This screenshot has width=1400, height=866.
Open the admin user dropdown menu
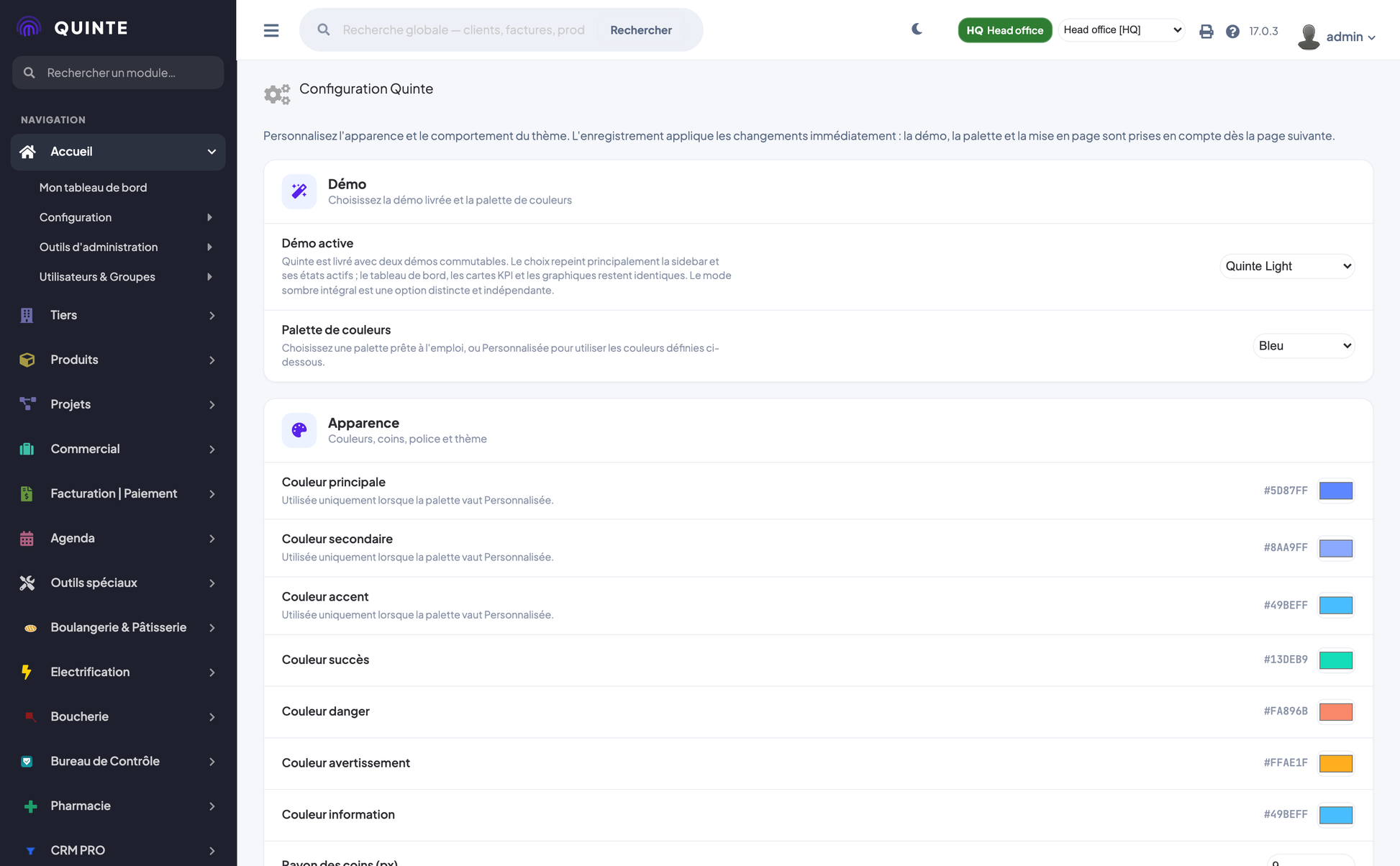1351,37
